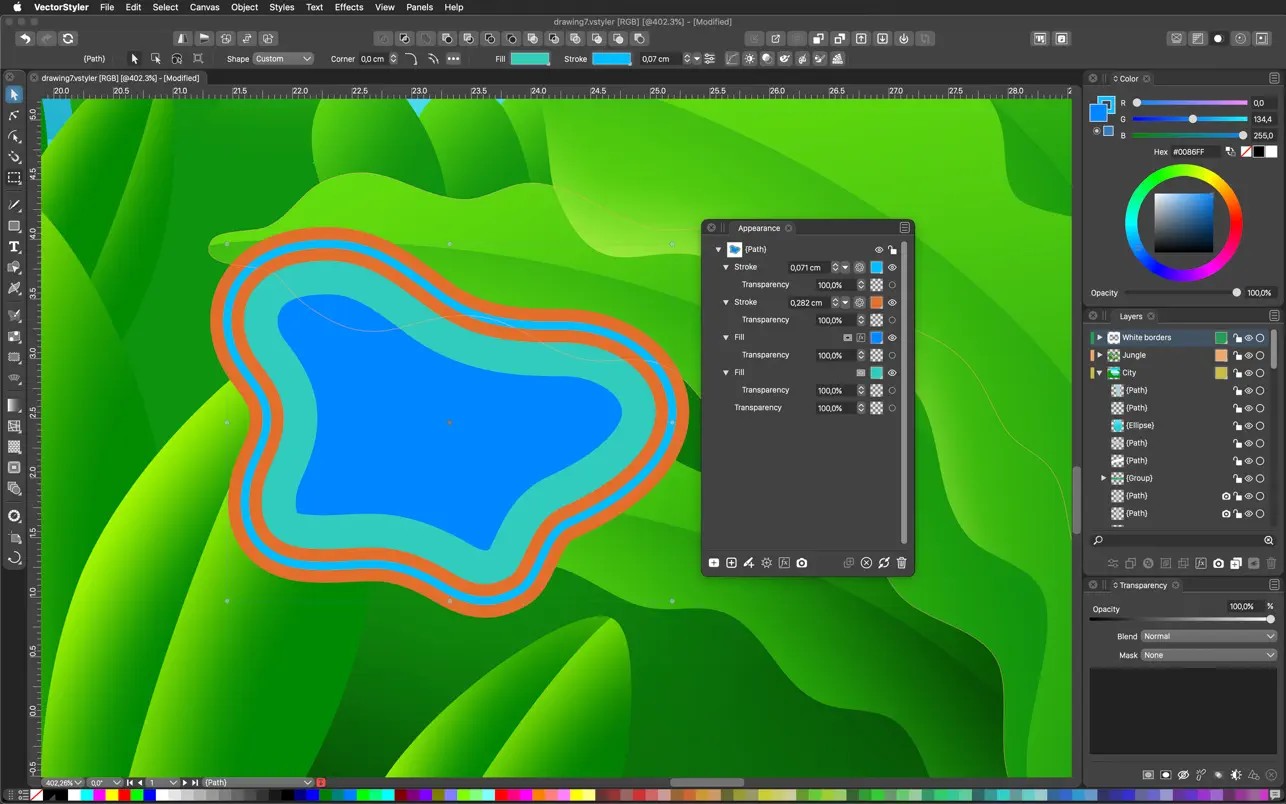Click the Corner radius input field

[373, 59]
